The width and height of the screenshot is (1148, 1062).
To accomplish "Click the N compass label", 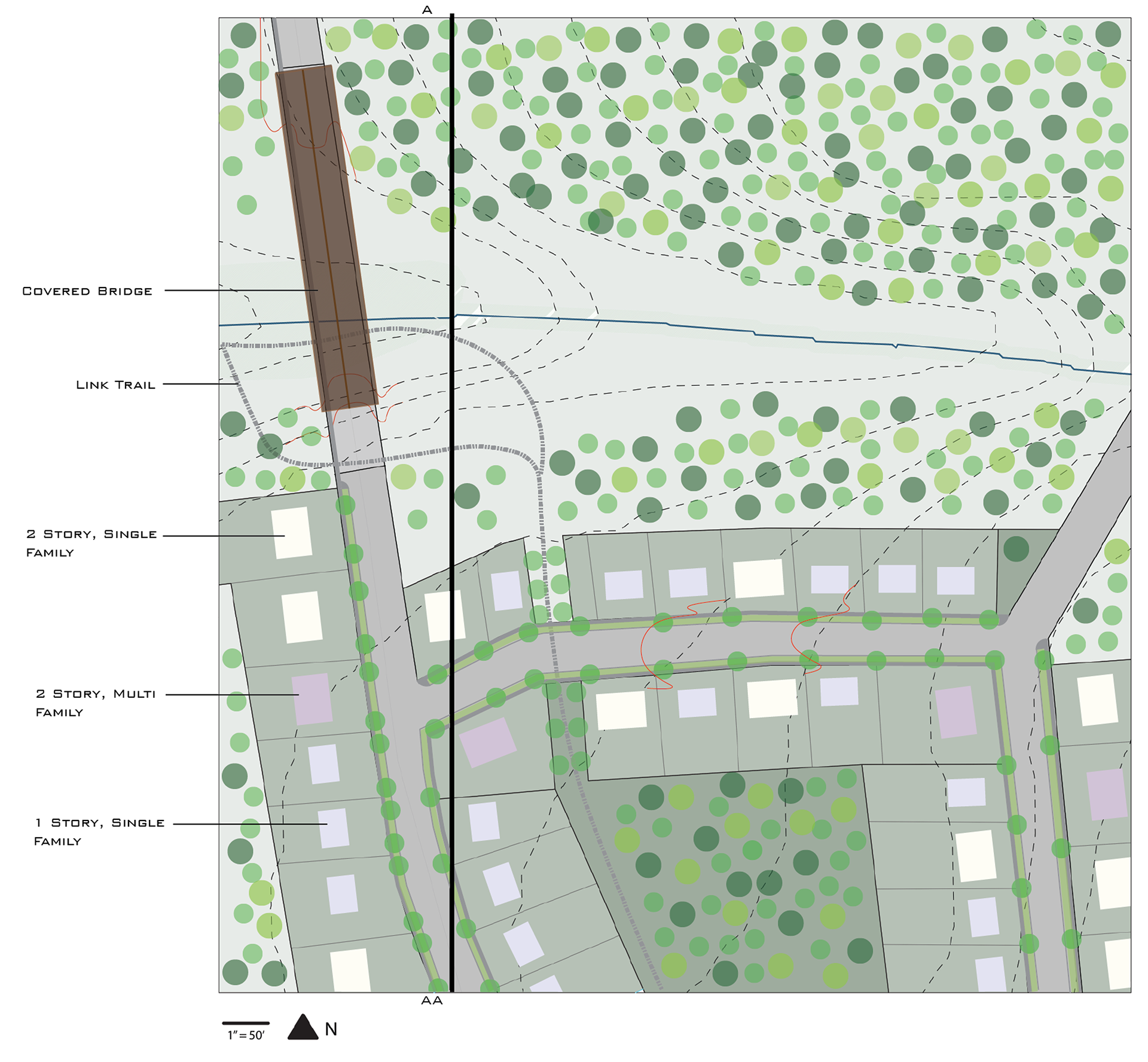I will (331, 1029).
